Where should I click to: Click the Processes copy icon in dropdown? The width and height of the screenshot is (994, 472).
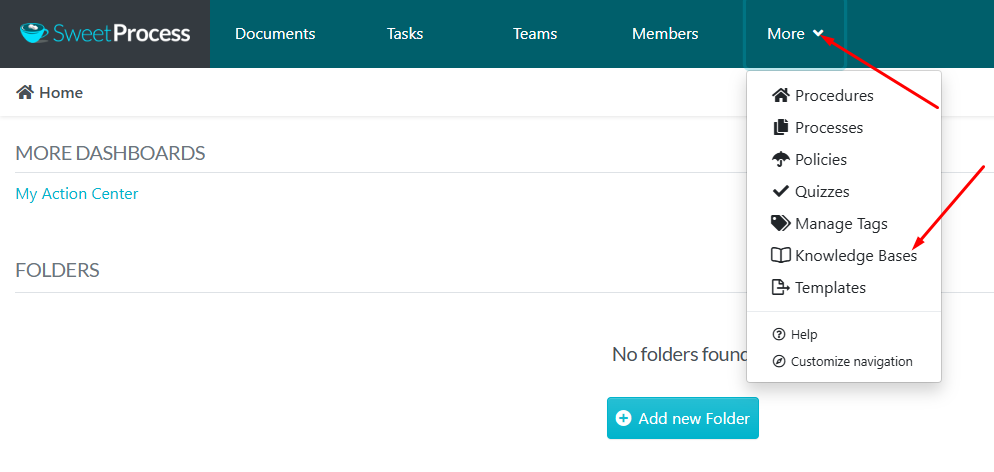tap(780, 127)
